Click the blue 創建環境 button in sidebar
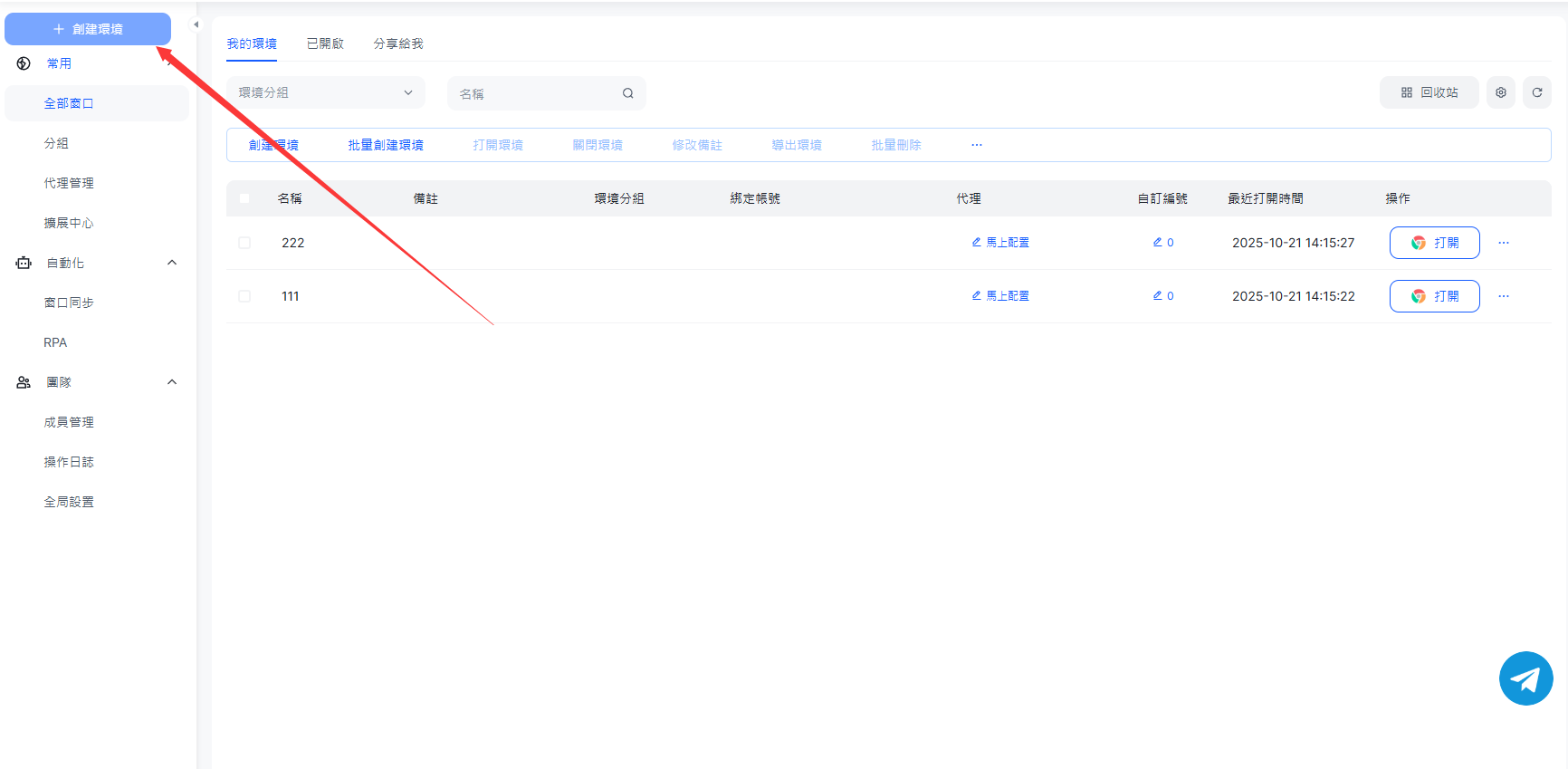1568x769 pixels. coord(88,29)
